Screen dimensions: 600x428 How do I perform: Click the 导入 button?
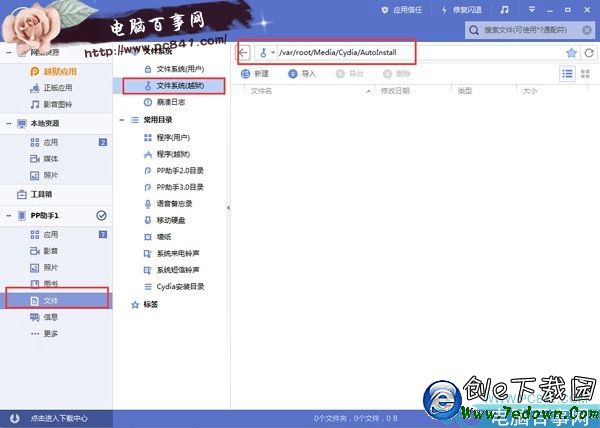302,74
